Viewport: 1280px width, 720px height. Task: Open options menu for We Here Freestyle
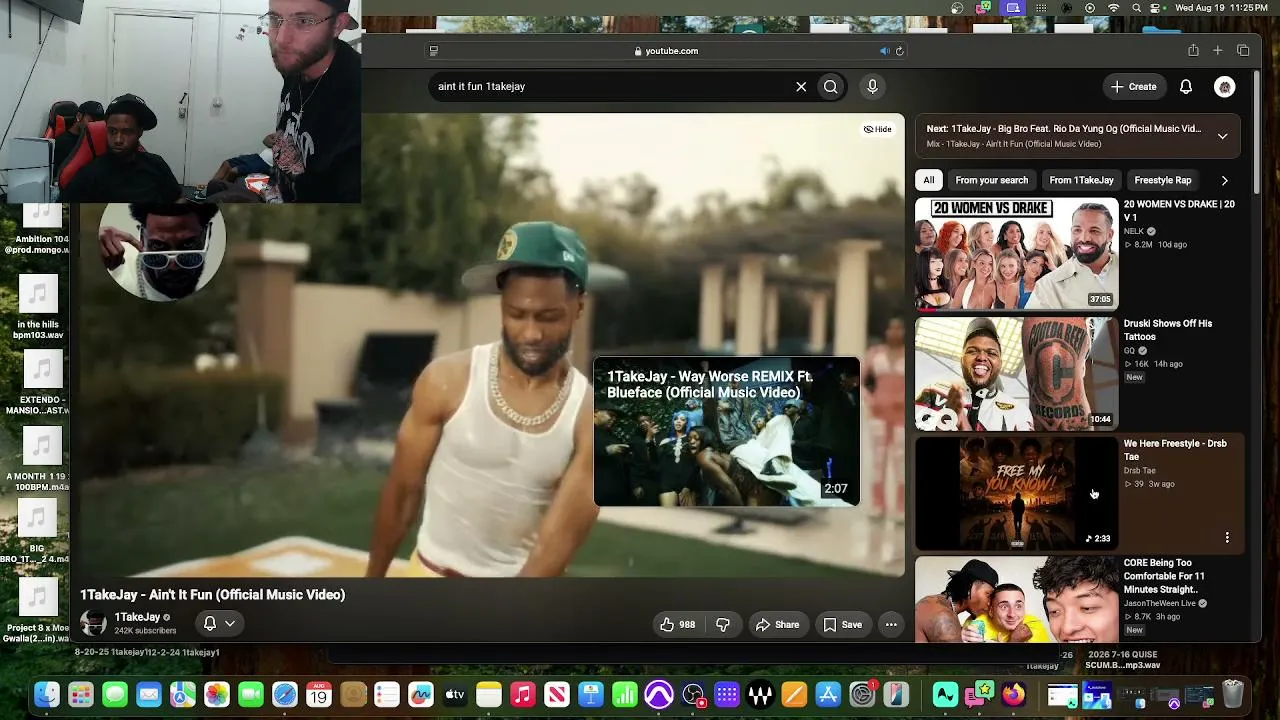point(1227,538)
